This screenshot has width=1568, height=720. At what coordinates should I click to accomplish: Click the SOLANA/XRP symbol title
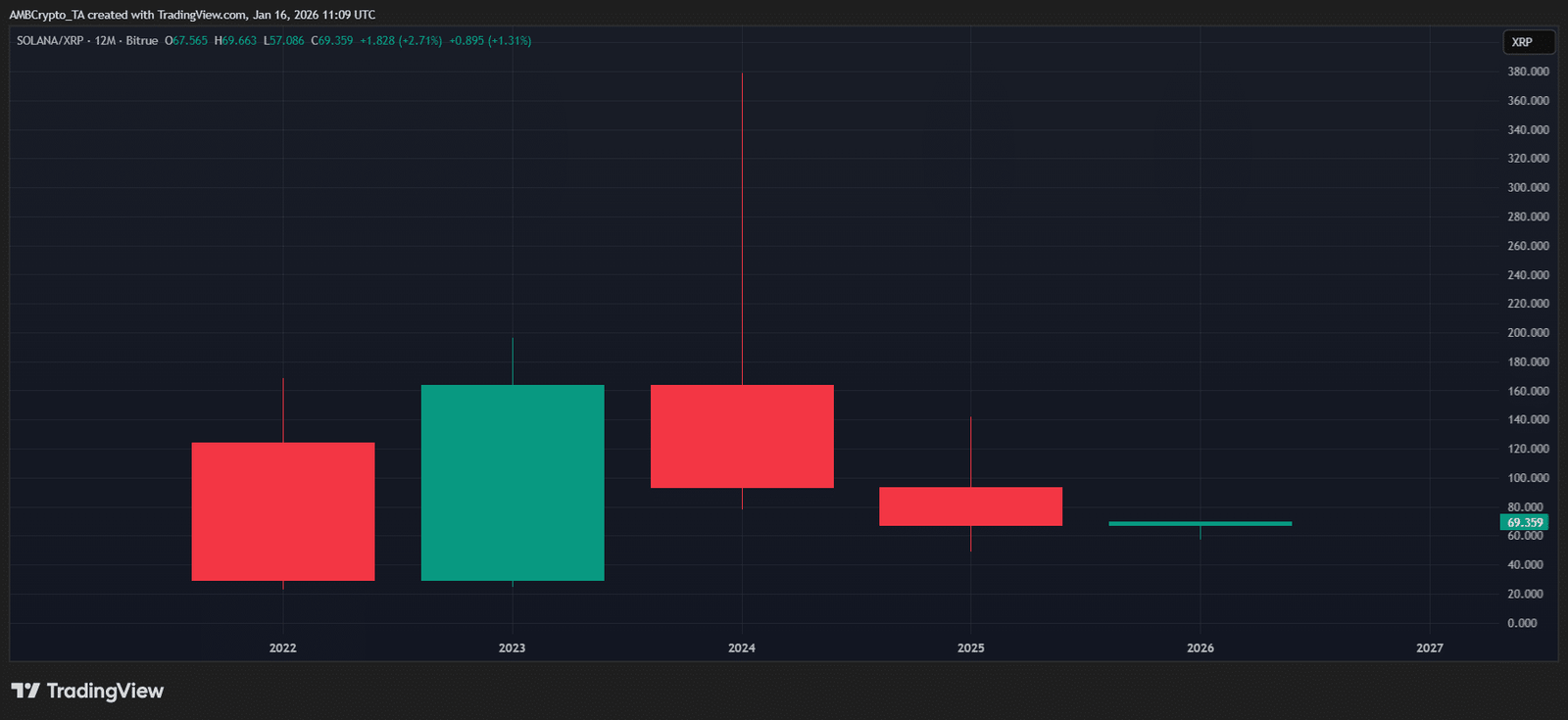click(x=50, y=41)
